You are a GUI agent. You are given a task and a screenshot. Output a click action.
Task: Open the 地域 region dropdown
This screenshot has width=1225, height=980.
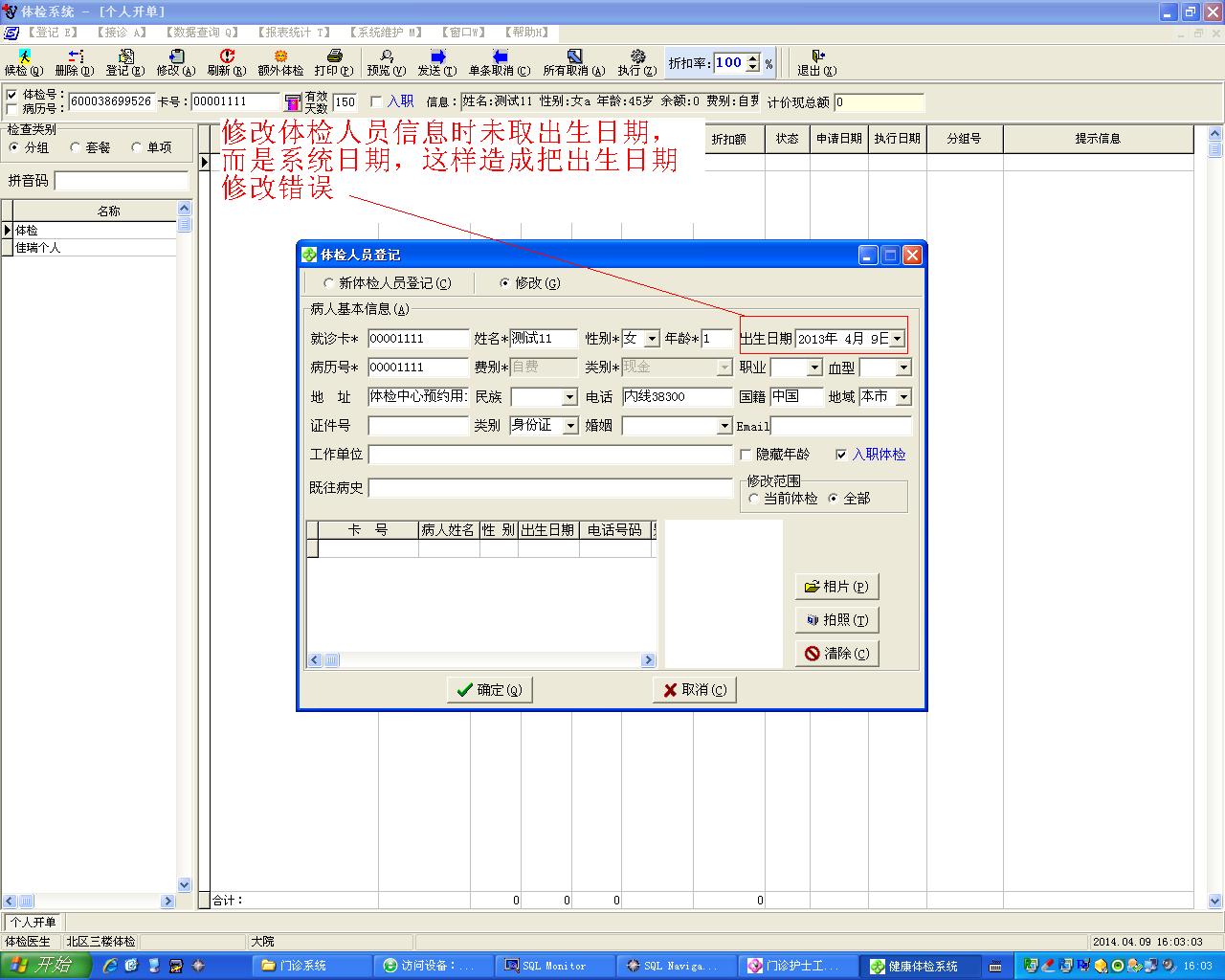point(903,397)
